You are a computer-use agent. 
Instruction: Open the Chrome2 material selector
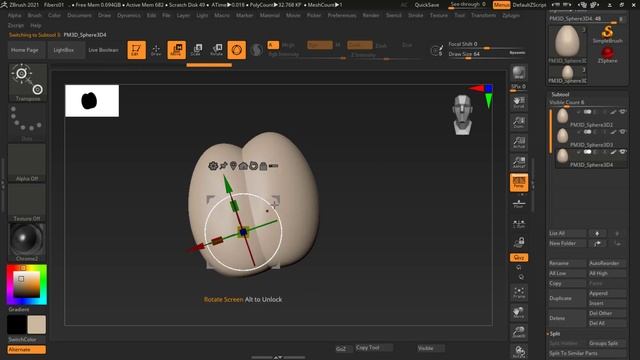(27, 242)
